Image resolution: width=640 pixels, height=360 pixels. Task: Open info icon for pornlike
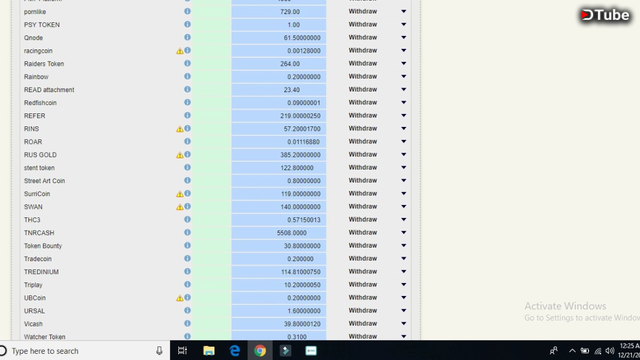[x=187, y=11]
